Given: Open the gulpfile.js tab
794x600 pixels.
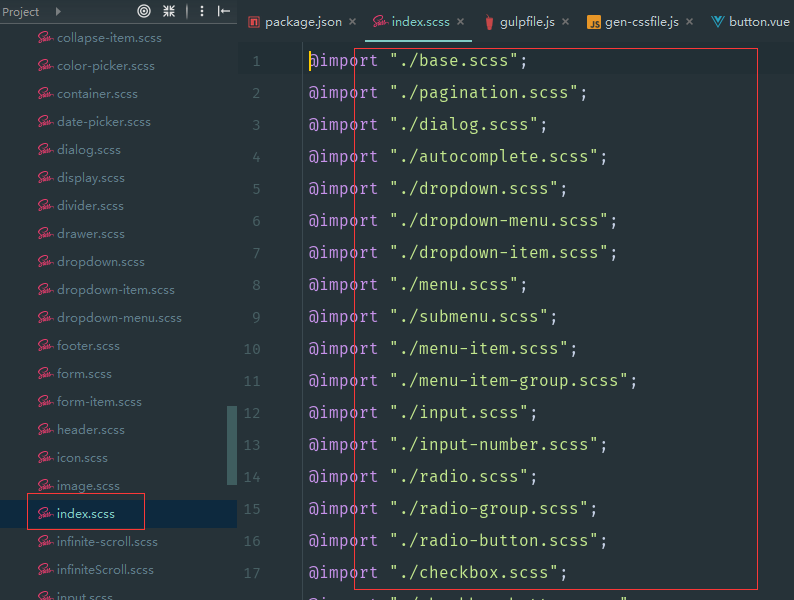Looking at the screenshot, I should 527,22.
